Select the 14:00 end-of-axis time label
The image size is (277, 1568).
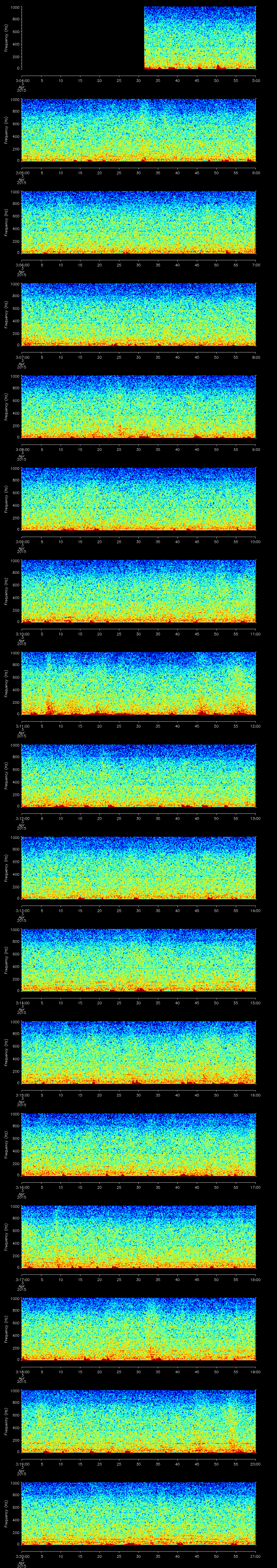pos(255,910)
